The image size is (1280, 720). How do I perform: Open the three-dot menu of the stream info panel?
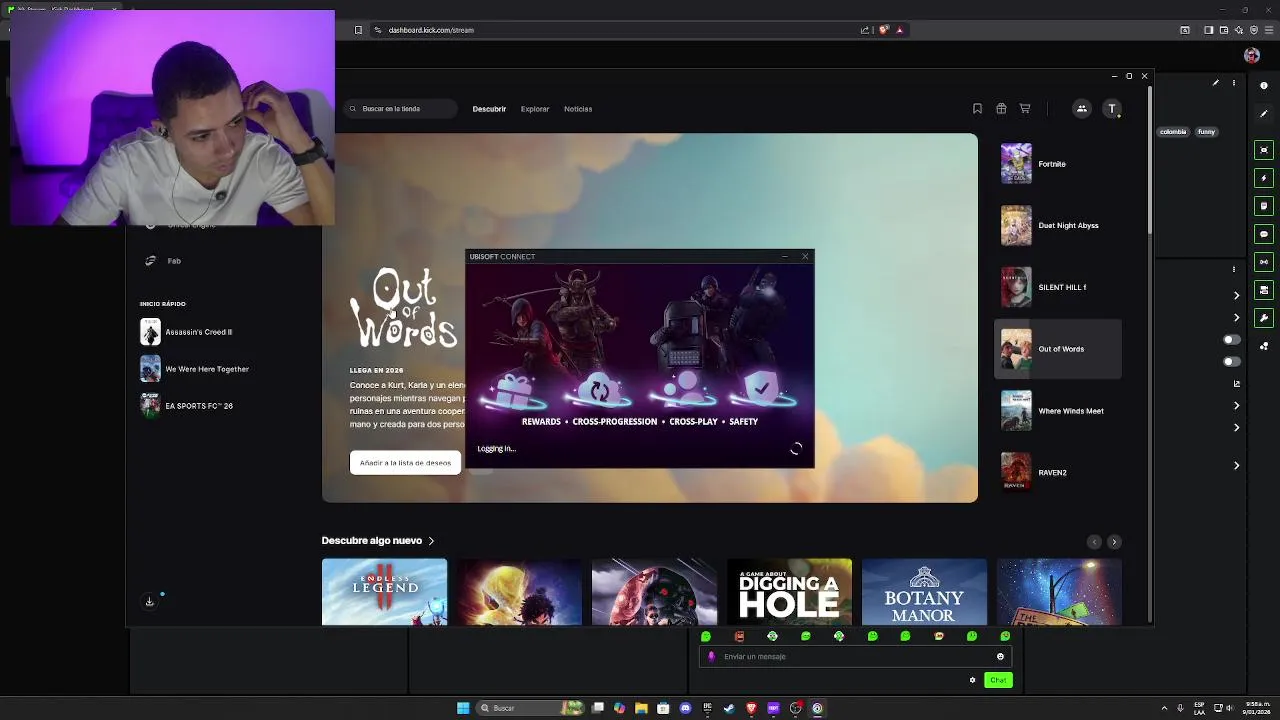[1233, 83]
